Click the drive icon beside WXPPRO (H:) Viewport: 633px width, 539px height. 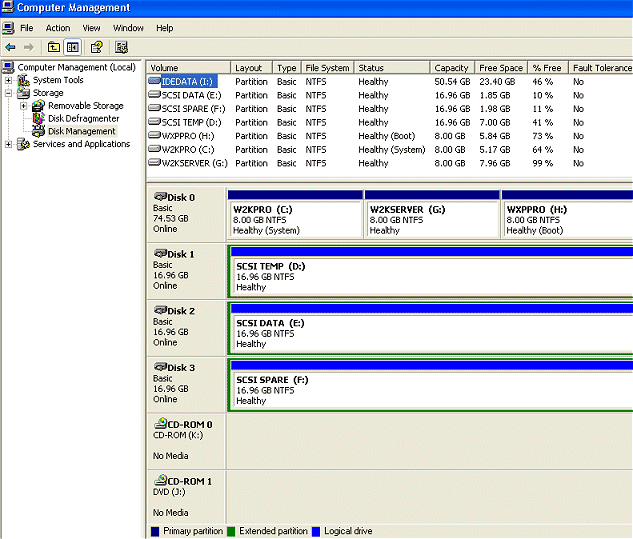[154, 135]
